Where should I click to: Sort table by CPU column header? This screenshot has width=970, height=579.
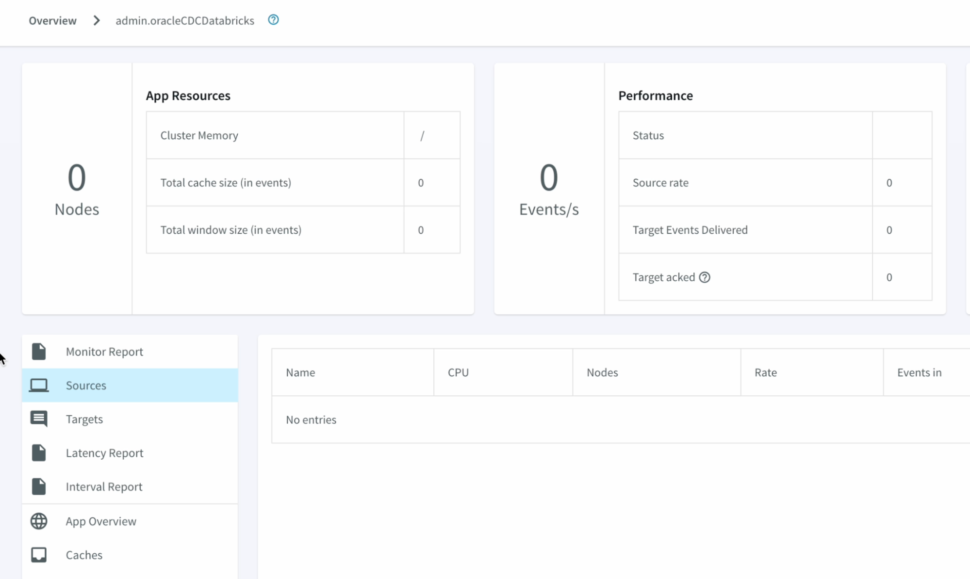tap(458, 373)
